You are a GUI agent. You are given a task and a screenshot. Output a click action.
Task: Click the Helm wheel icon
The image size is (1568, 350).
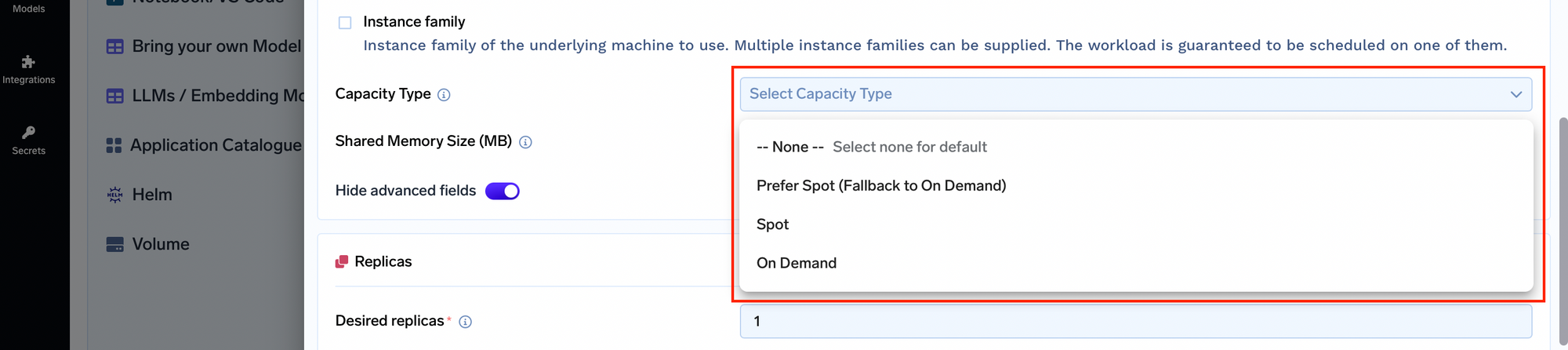pos(114,195)
